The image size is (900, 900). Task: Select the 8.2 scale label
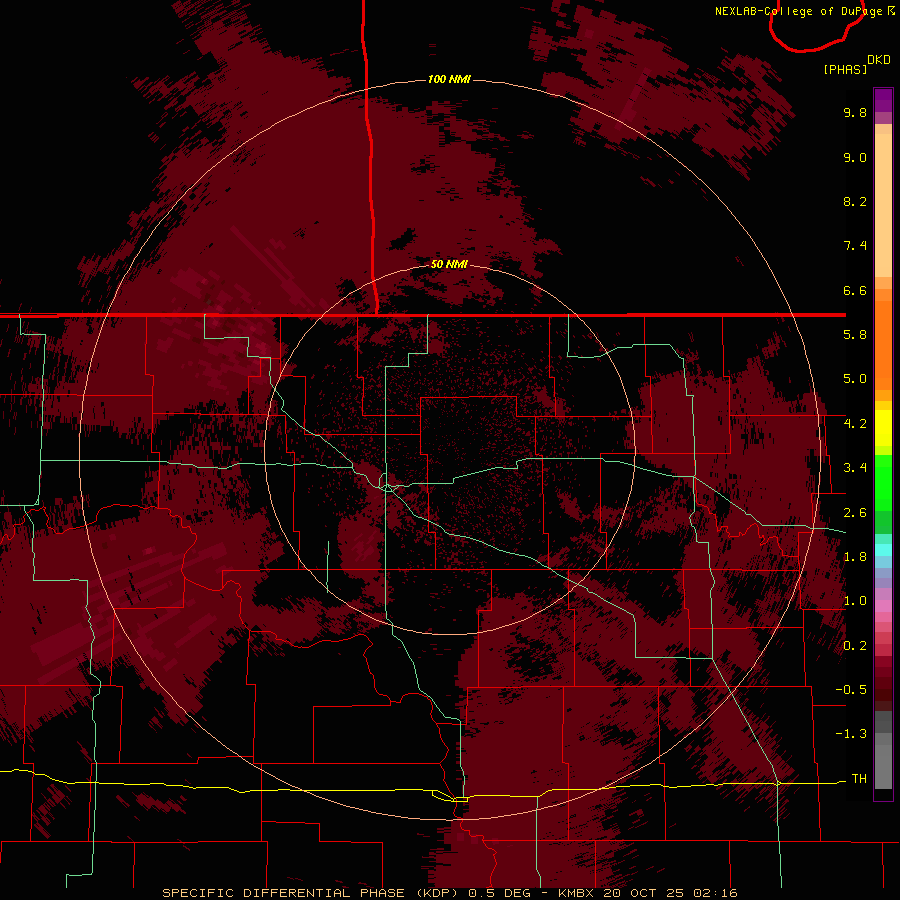855,201
